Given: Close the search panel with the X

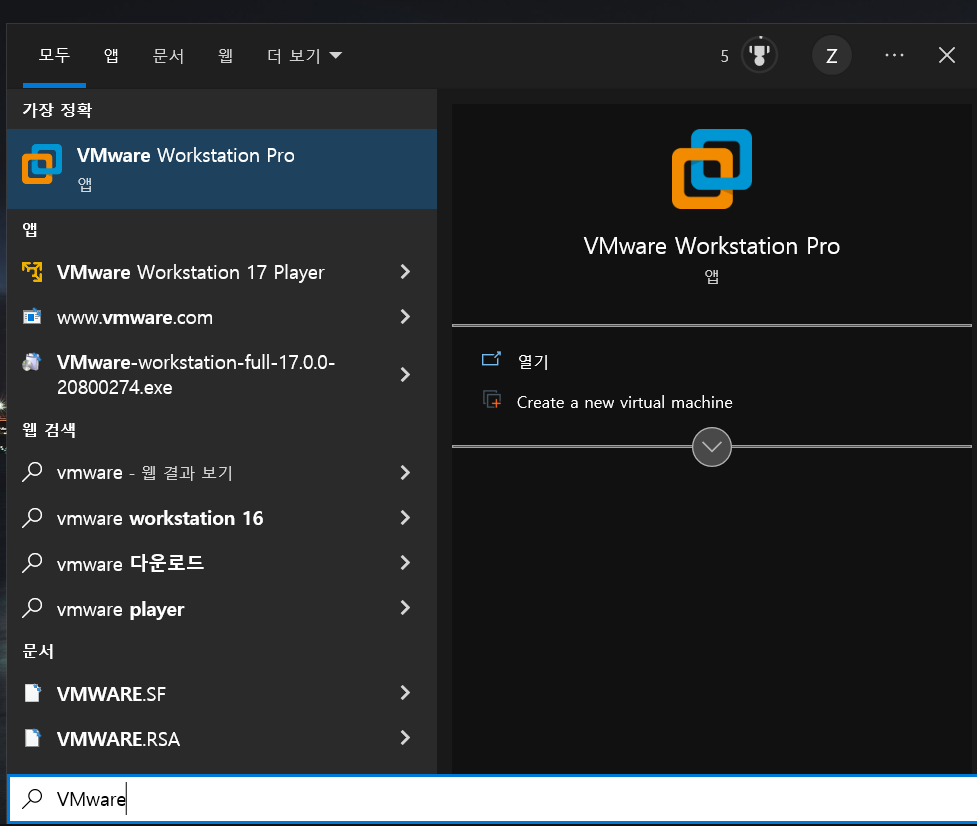Looking at the screenshot, I should pos(946,55).
